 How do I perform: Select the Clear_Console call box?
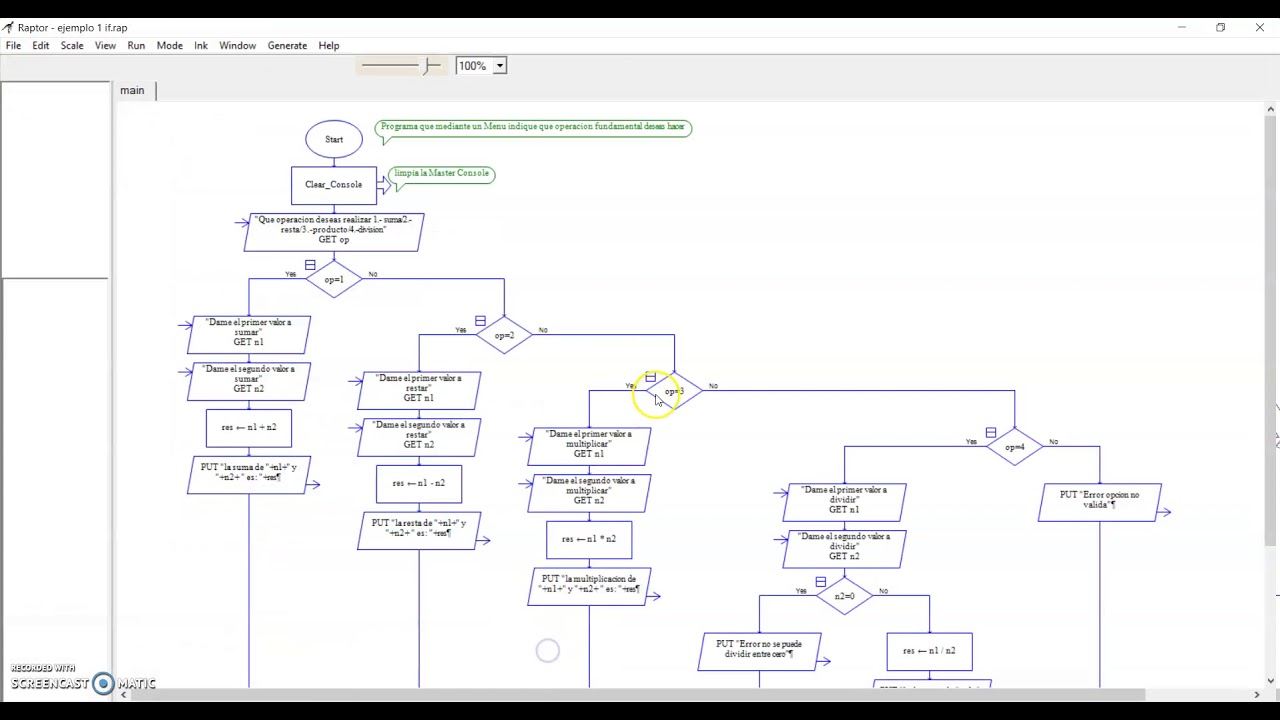pyautogui.click(x=334, y=185)
